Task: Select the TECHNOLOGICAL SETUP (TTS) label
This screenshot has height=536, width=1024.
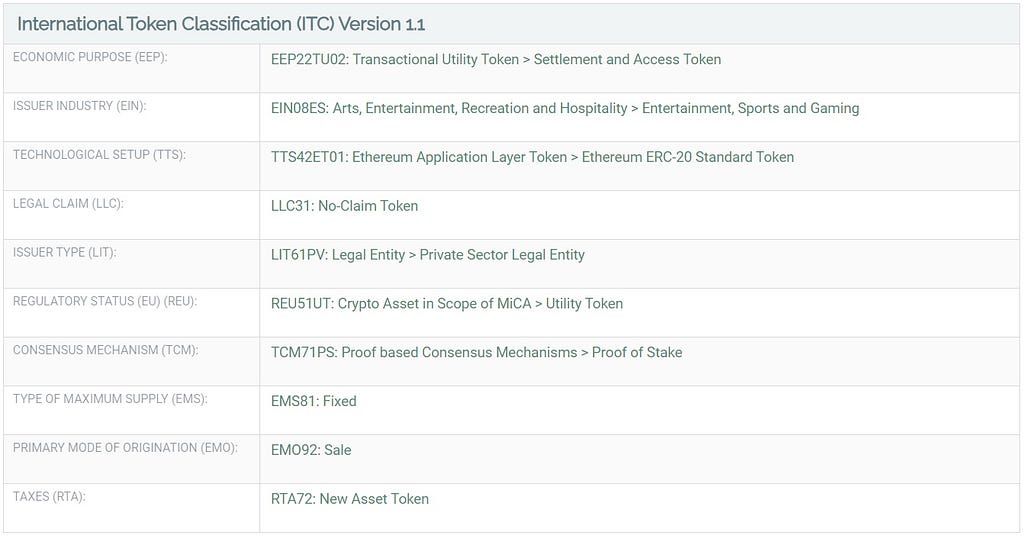Action: point(99,155)
